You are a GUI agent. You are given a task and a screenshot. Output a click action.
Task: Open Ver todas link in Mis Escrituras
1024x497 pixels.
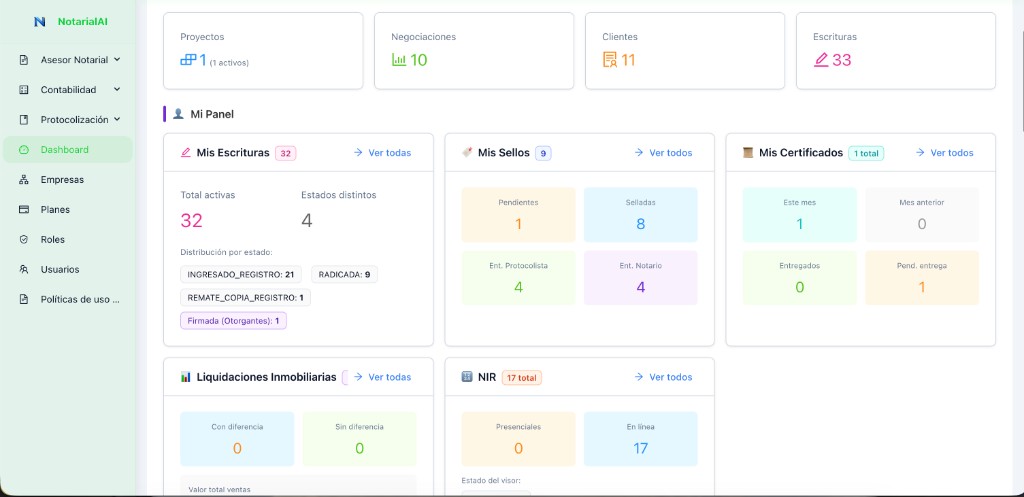[x=382, y=153]
